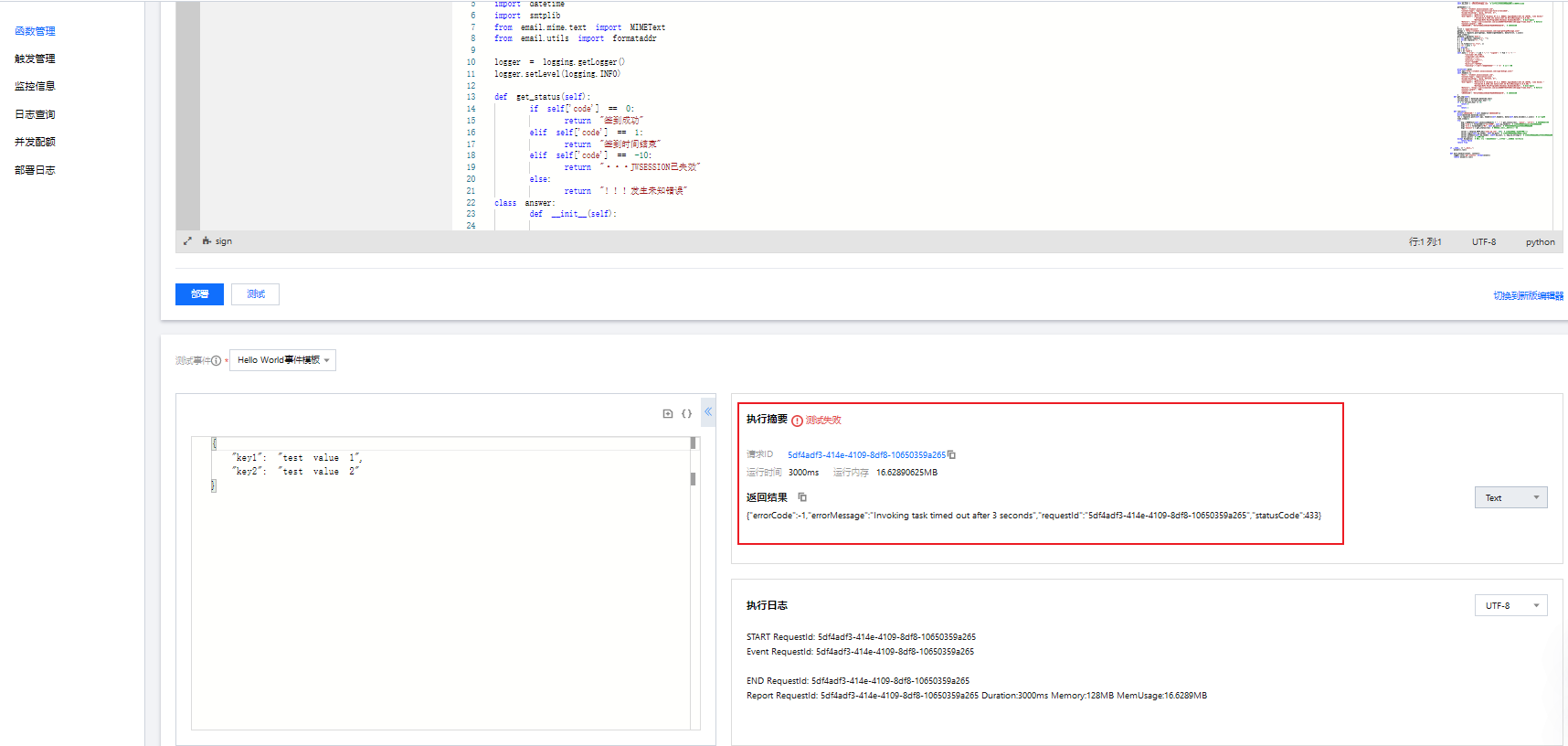Open 函数管理 in the sidebar
The width and height of the screenshot is (1568, 746).
pos(35,31)
